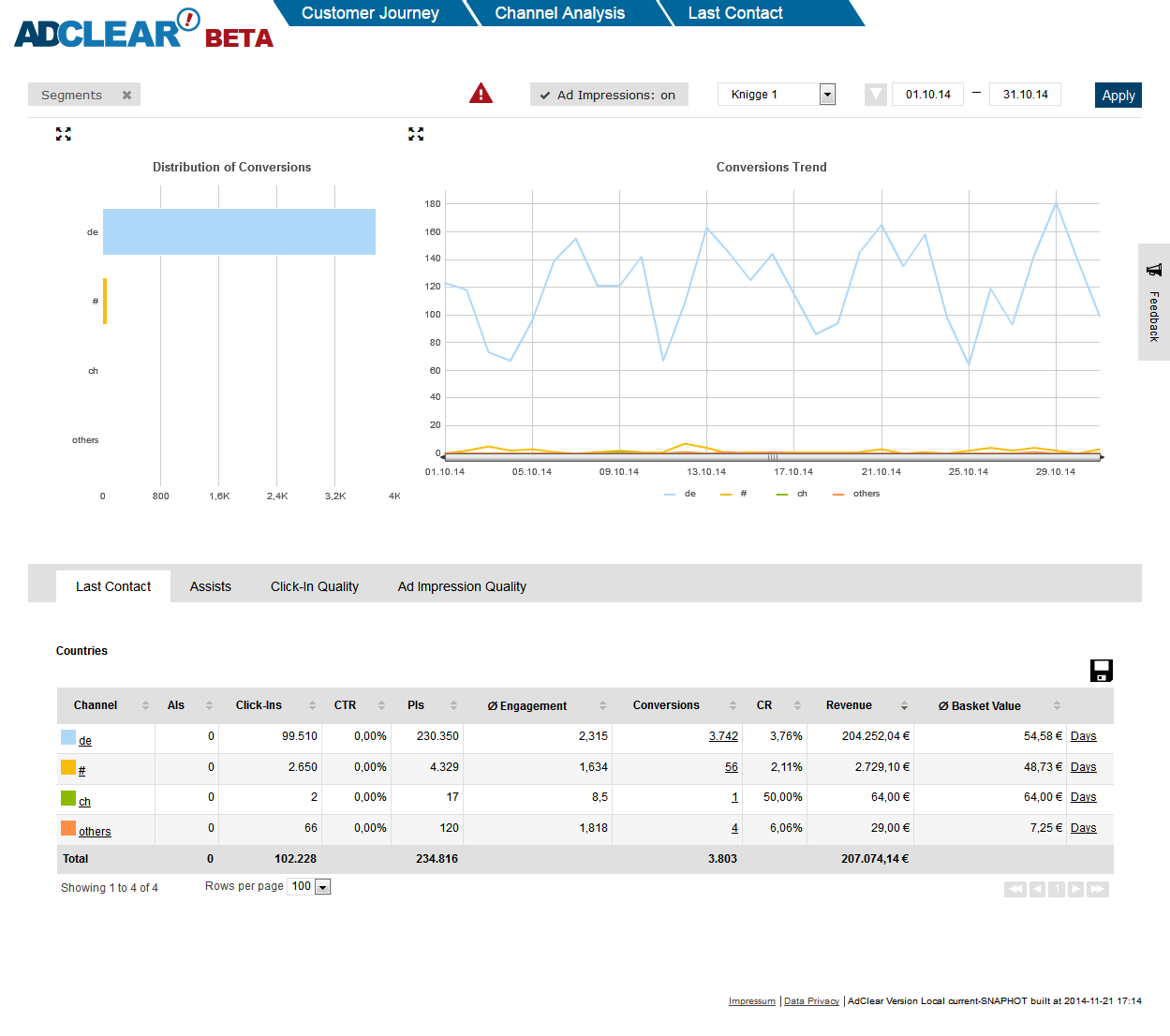Click the save/export floppy disk icon
The height and width of the screenshot is (1036, 1170).
[x=1101, y=670]
